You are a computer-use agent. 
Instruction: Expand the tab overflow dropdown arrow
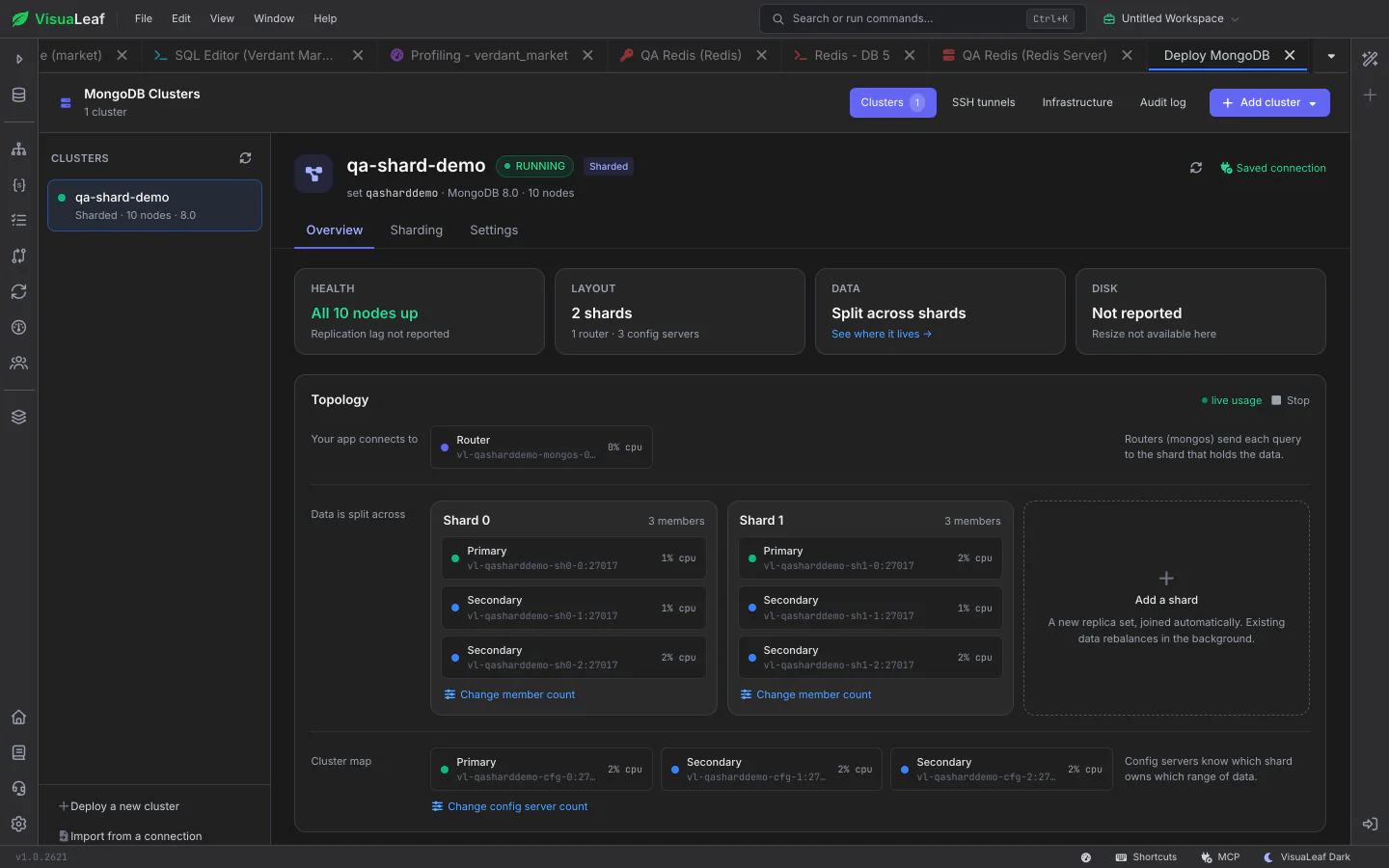click(1331, 56)
